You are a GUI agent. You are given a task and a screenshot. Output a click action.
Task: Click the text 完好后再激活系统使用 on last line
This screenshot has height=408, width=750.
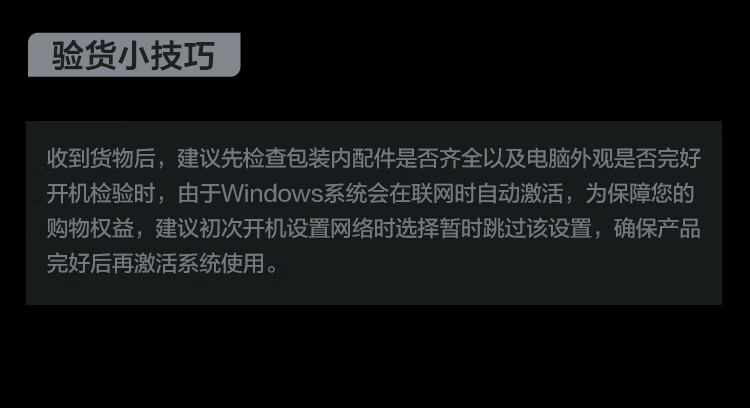155,263
